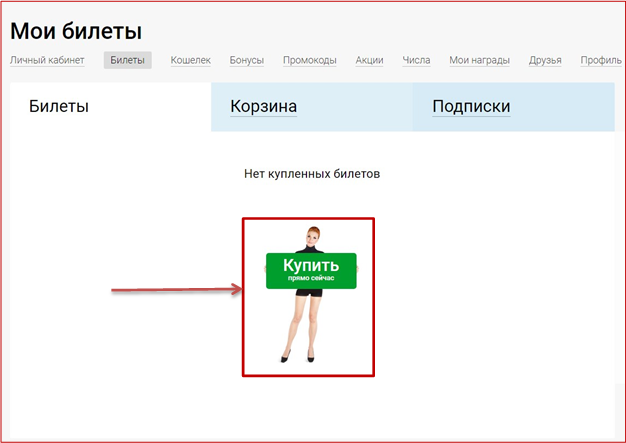The height and width of the screenshot is (443, 626).
Task: Go to the Кошелек section
Action: coord(190,60)
